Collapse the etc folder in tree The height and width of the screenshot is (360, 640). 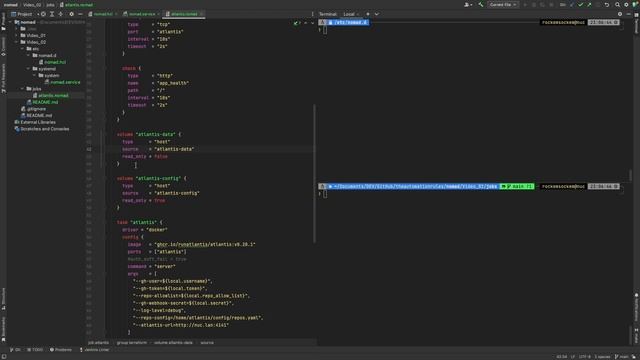click(x=22, y=49)
